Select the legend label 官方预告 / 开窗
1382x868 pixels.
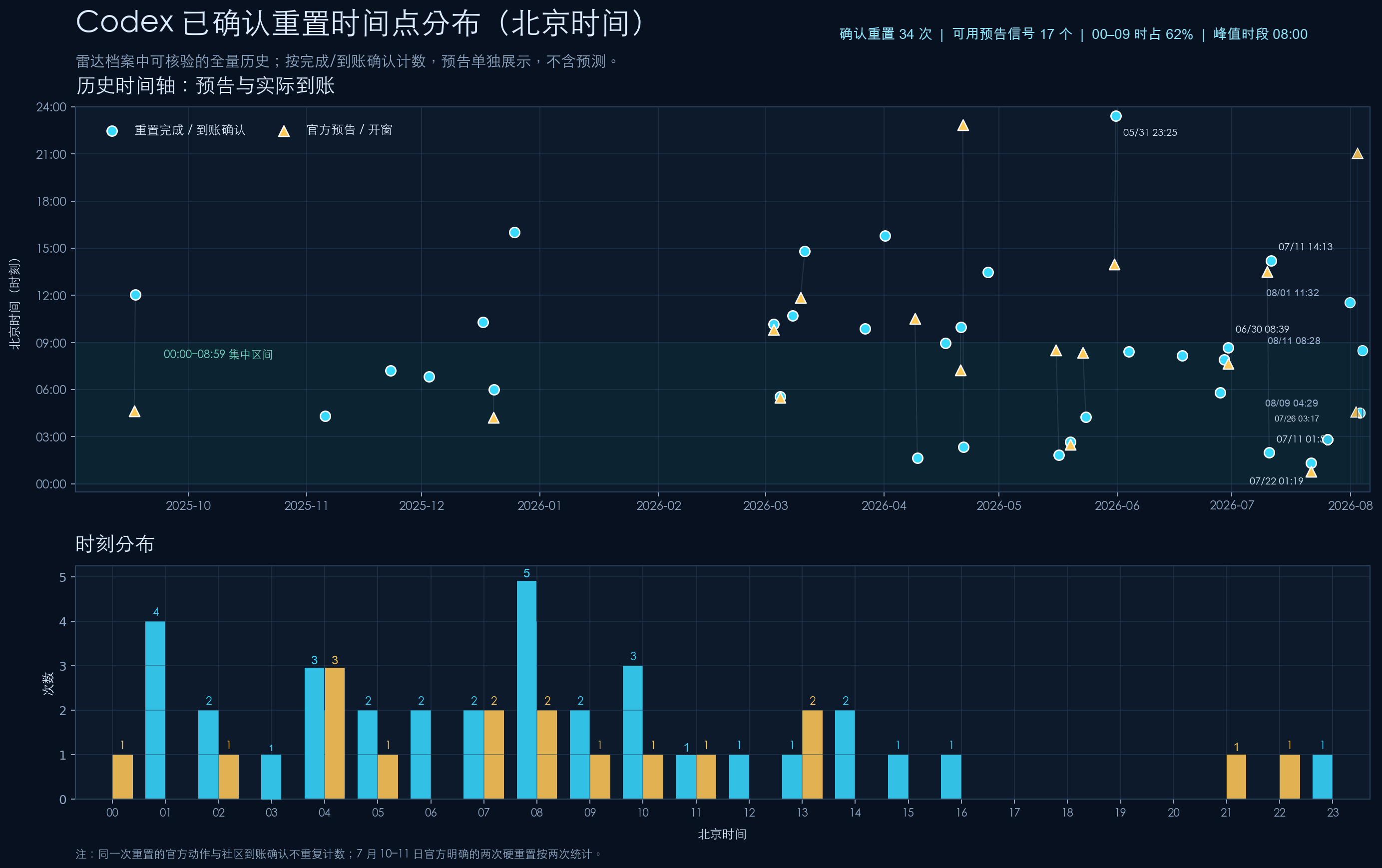pyautogui.click(x=349, y=130)
